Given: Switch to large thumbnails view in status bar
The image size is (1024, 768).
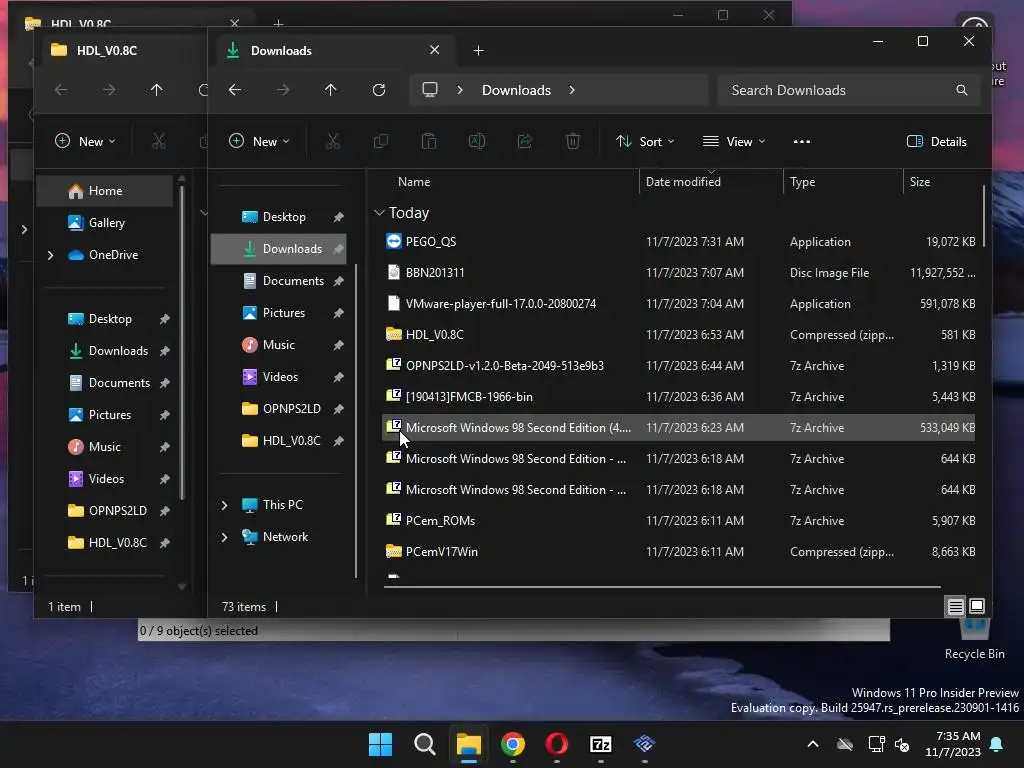Looking at the screenshot, I should (977, 607).
